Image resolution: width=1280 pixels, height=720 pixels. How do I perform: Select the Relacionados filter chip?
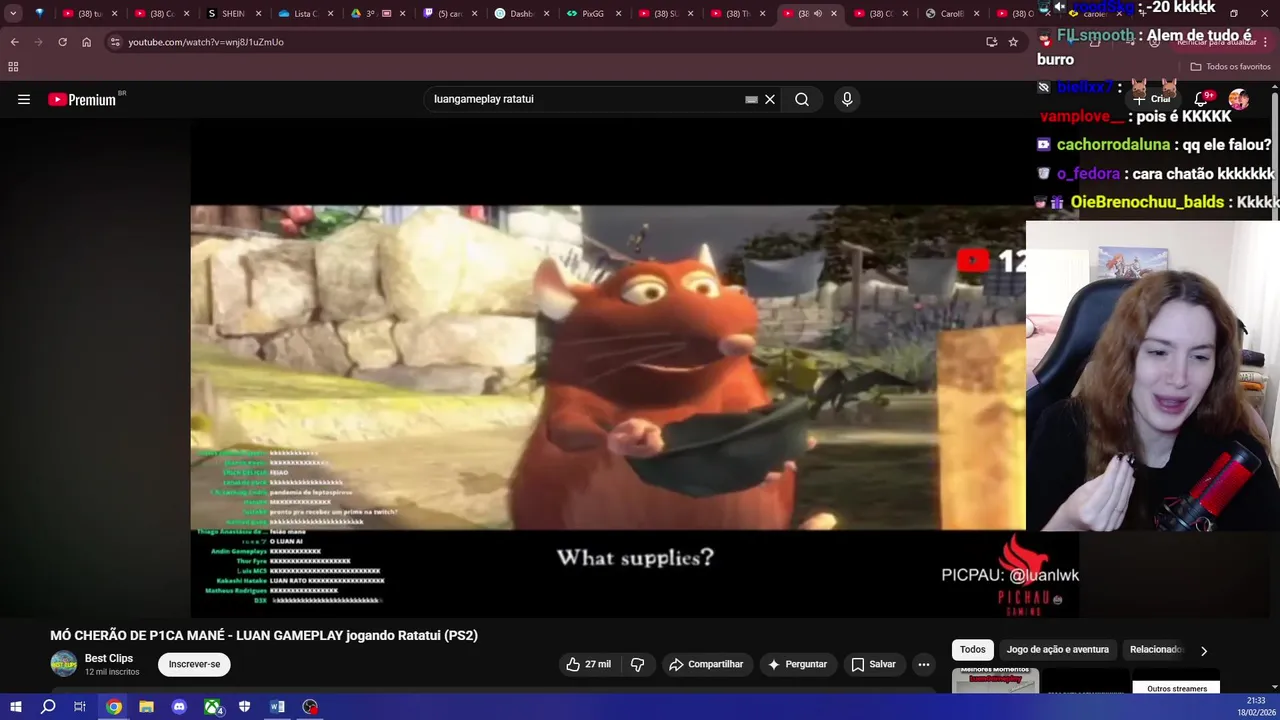pyautogui.click(x=1156, y=650)
